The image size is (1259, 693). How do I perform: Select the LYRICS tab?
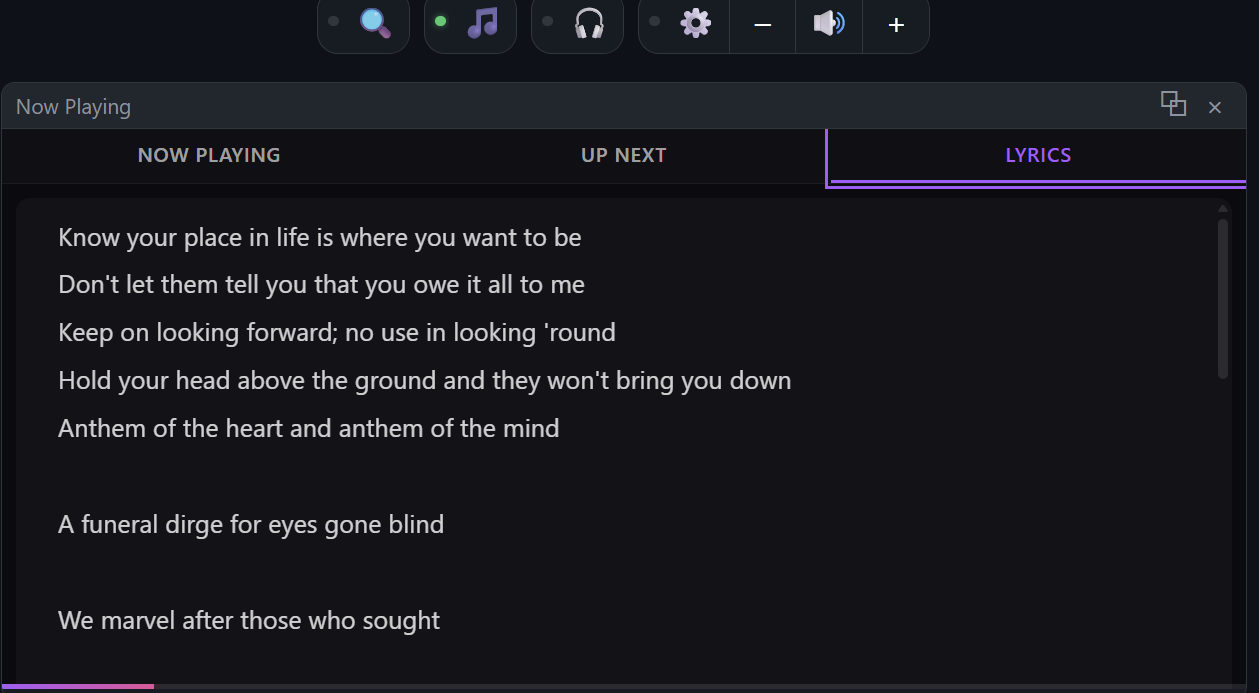[1038, 155]
